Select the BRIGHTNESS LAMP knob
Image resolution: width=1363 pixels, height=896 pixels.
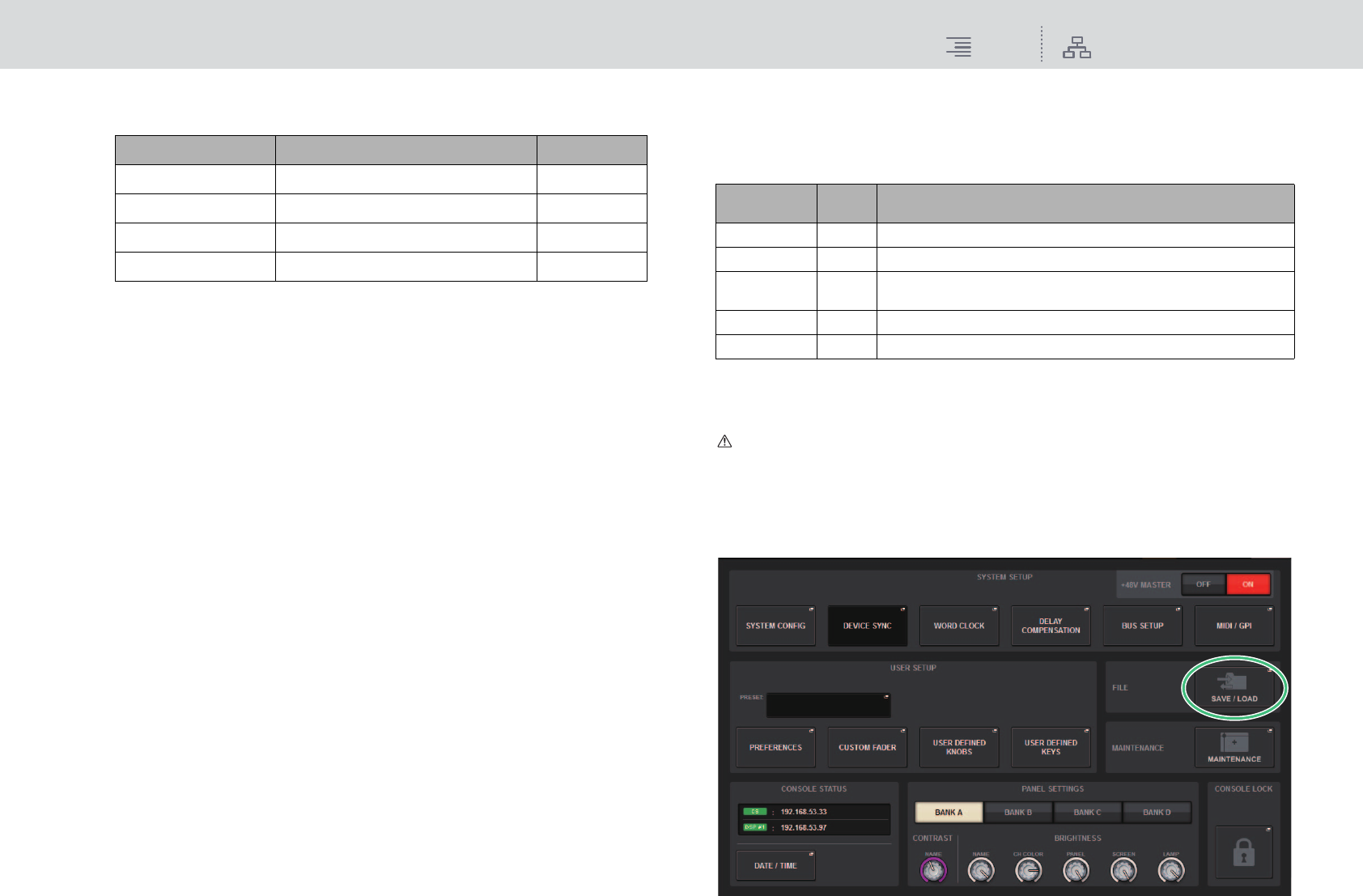(x=1171, y=870)
